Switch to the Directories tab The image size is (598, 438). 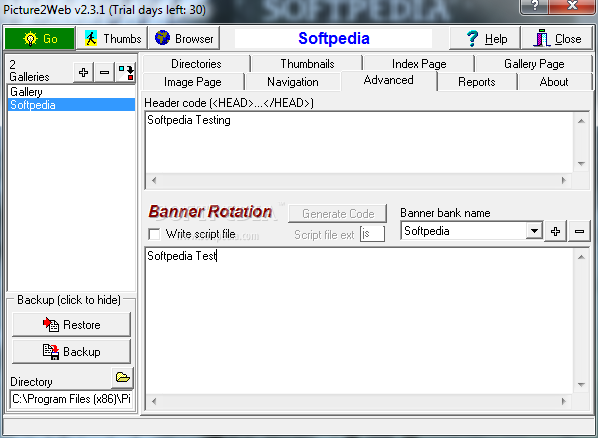coord(196,64)
